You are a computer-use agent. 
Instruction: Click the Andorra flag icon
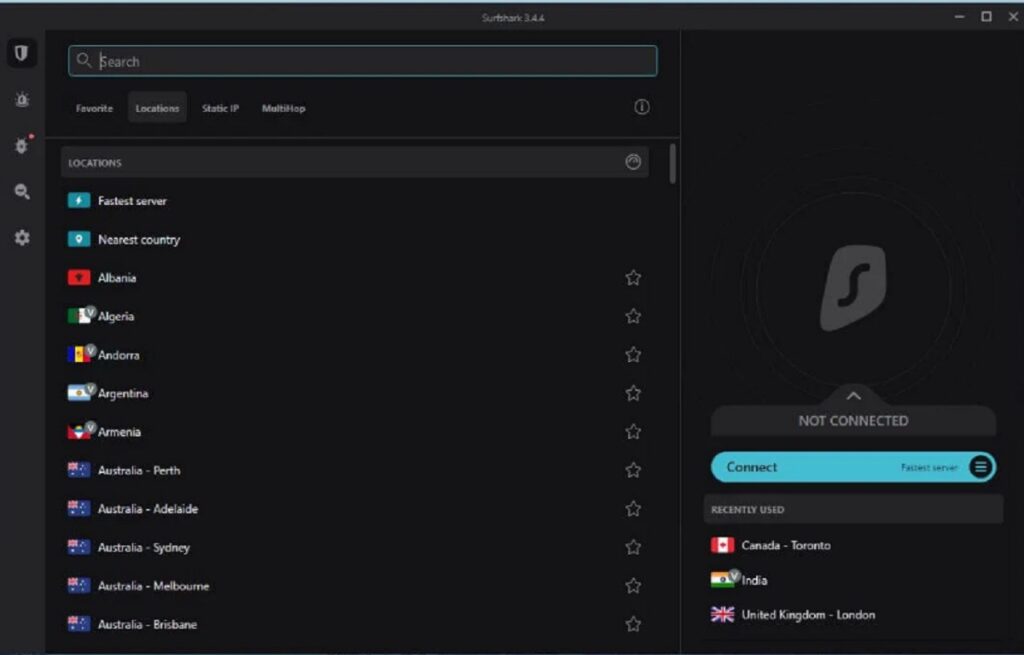pos(79,355)
